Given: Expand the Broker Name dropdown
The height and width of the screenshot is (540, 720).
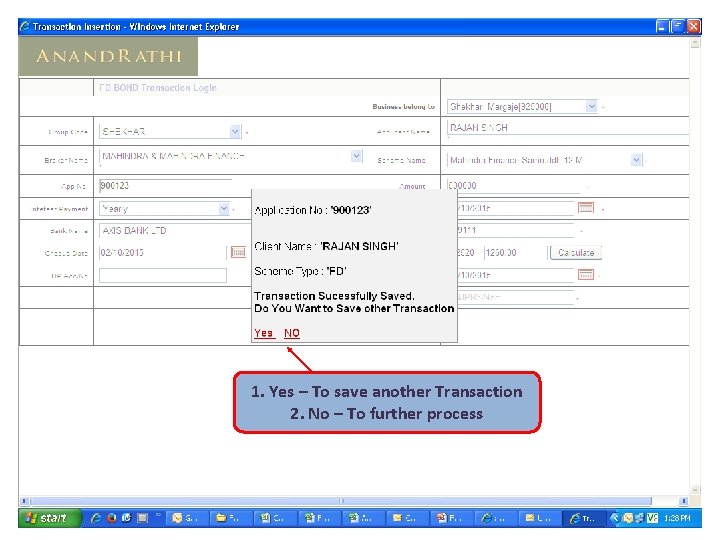Looking at the screenshot, I should [x=356, y=156].
